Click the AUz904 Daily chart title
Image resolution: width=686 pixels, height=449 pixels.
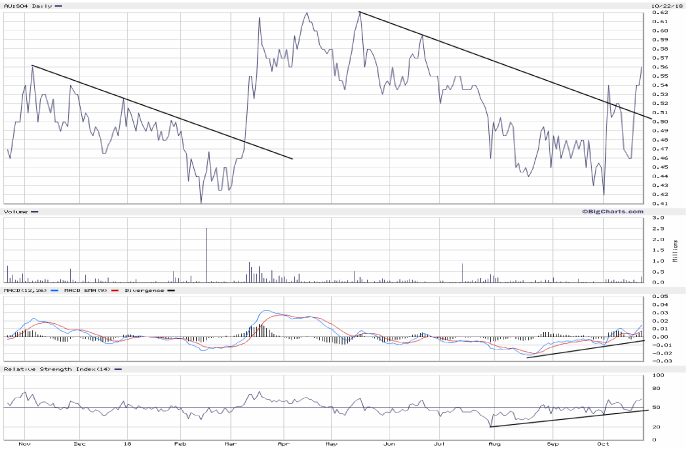(29, 6)
